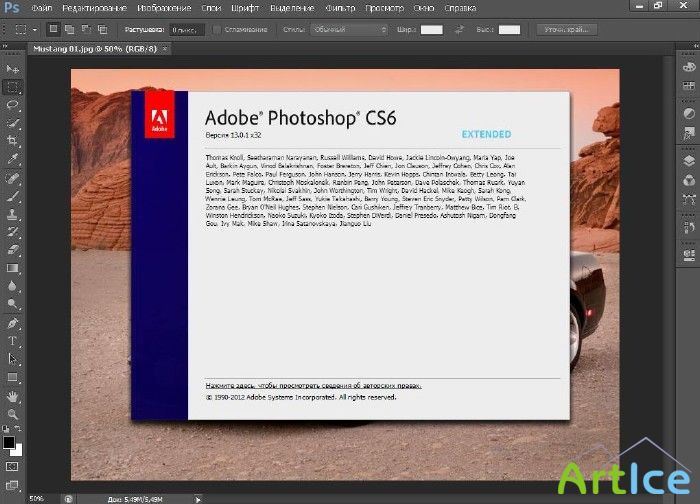
Task: Select the Move tool
Action: pos(12,69)
